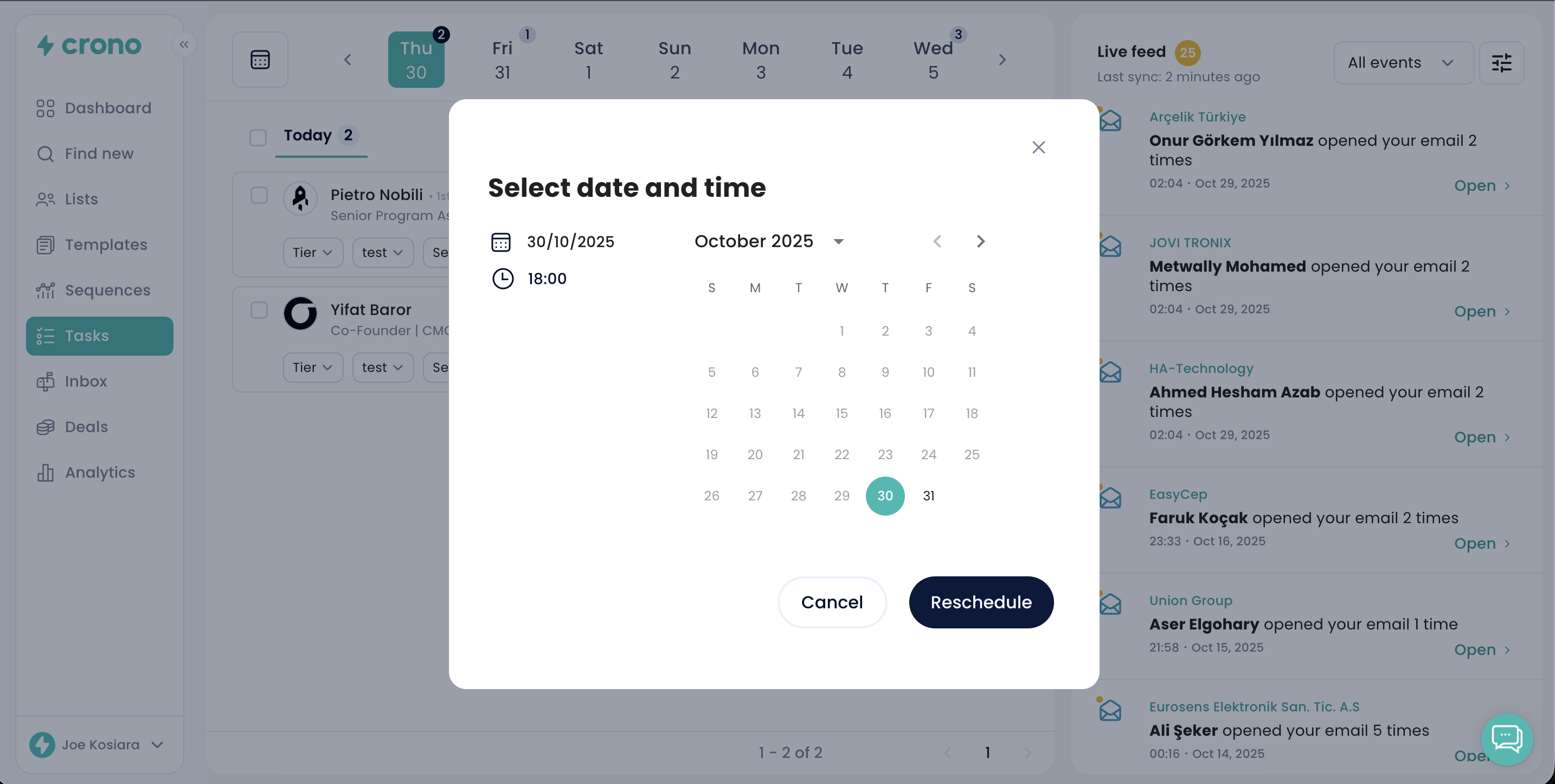1555x784 pixels.
Task: Expand the October 2025 month dropdown
Action: (838, 241)
